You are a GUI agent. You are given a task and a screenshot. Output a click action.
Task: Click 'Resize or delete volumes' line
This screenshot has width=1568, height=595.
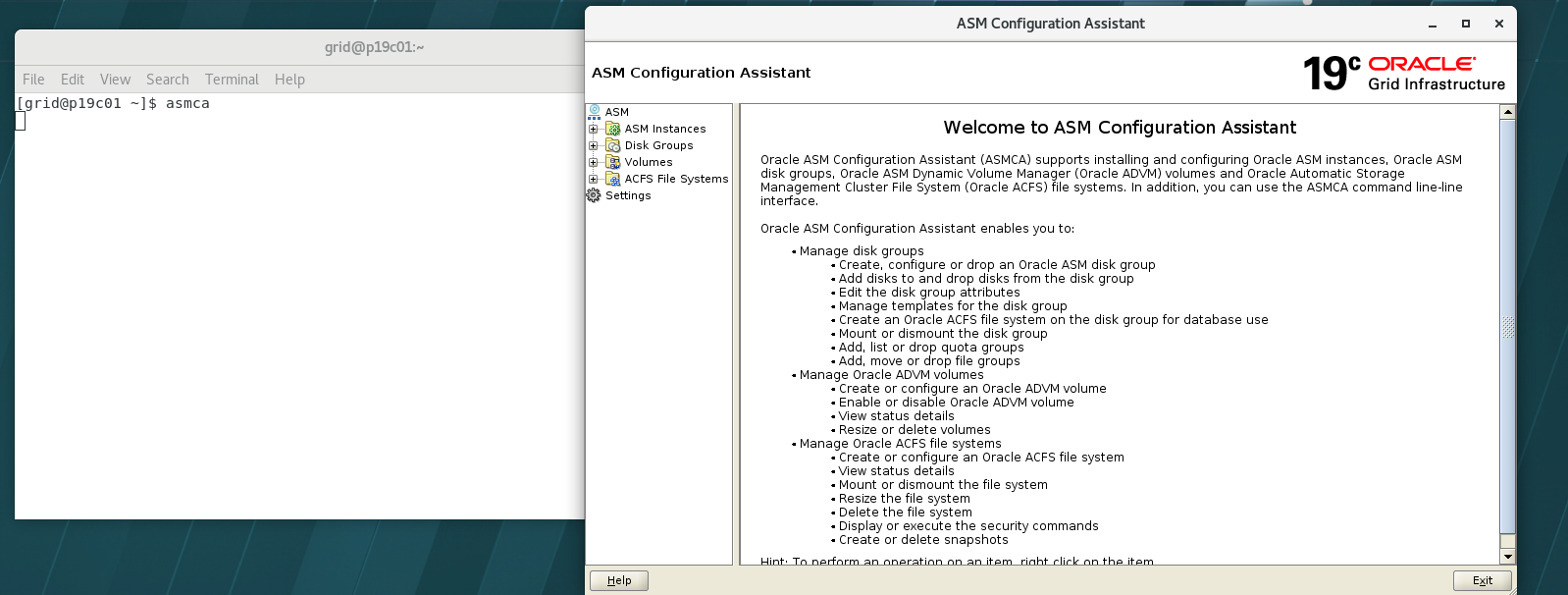[x=915, y=430]
